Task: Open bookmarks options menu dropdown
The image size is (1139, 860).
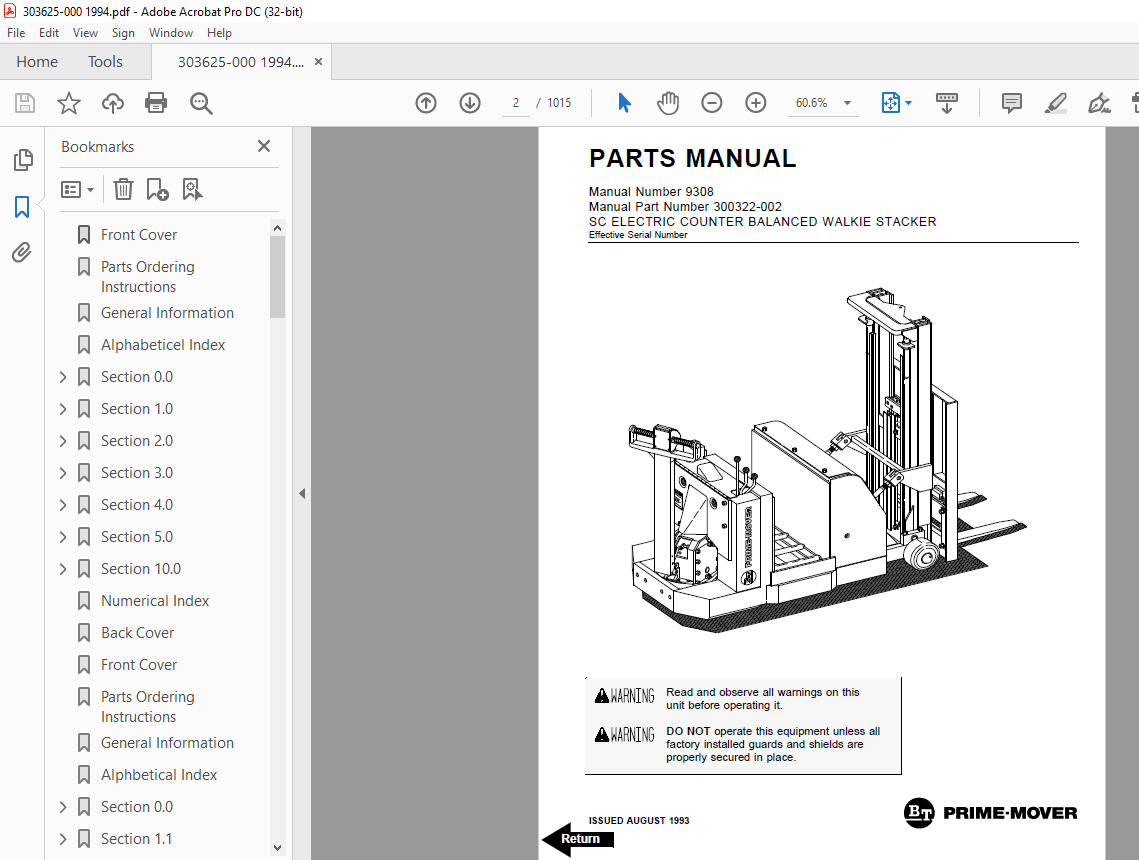Action: 78,190
